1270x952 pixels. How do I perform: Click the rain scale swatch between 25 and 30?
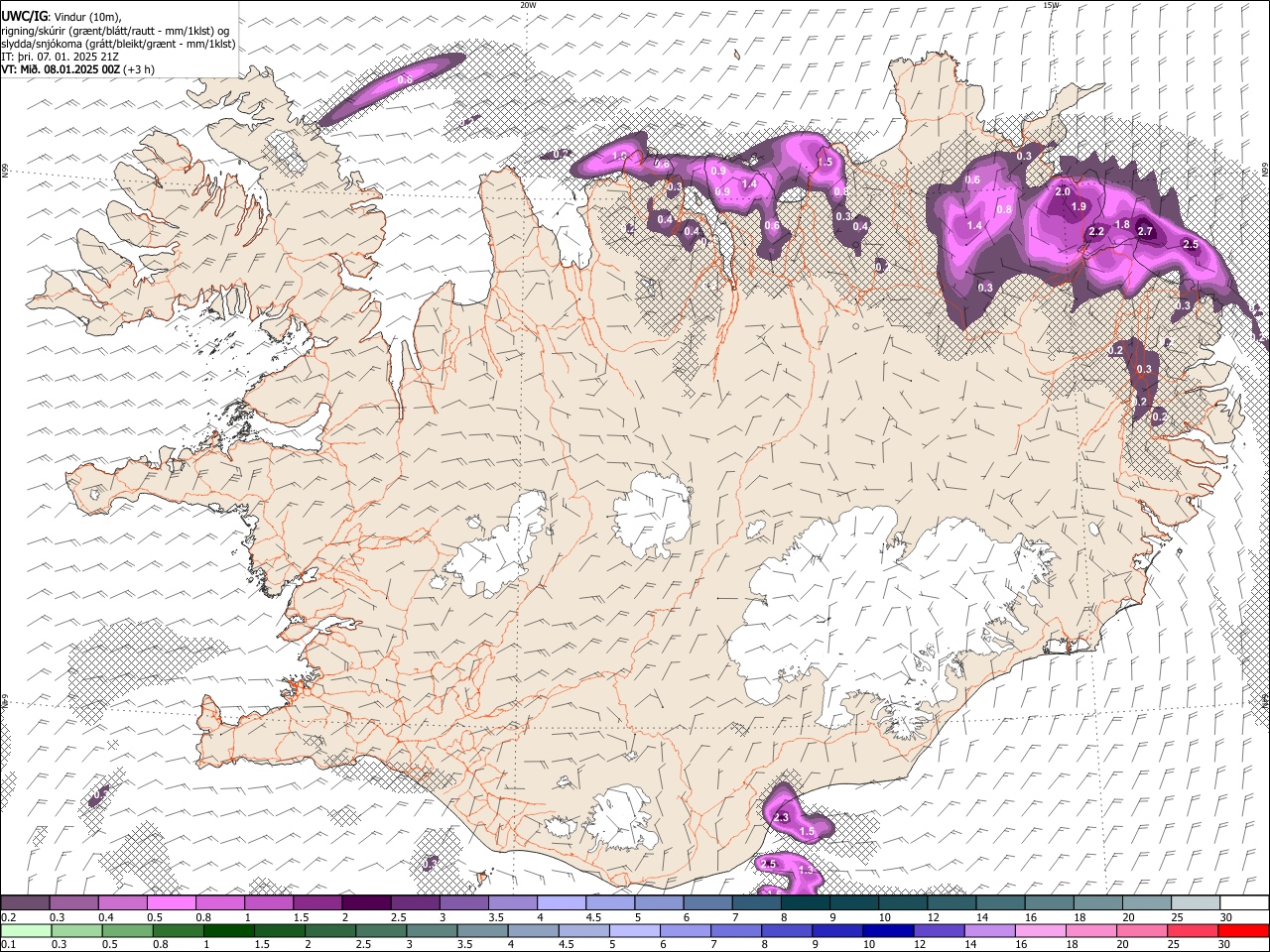[1191, 930]
